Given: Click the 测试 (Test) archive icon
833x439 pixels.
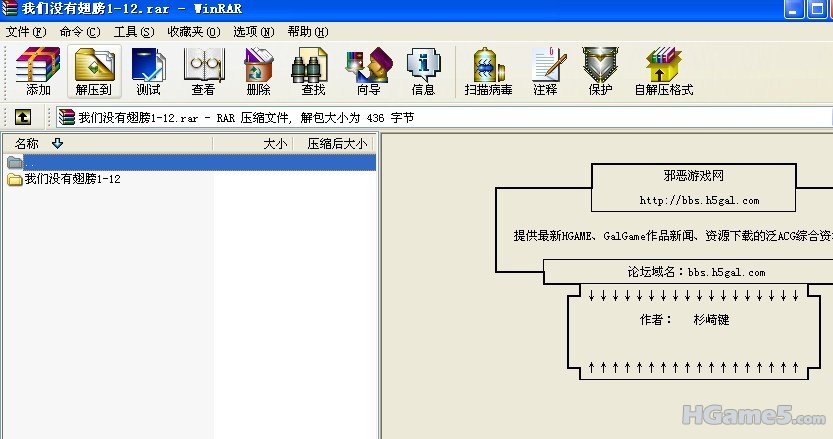Looking at the screenshot, I should pyautogui.click(x=148, y=71).
